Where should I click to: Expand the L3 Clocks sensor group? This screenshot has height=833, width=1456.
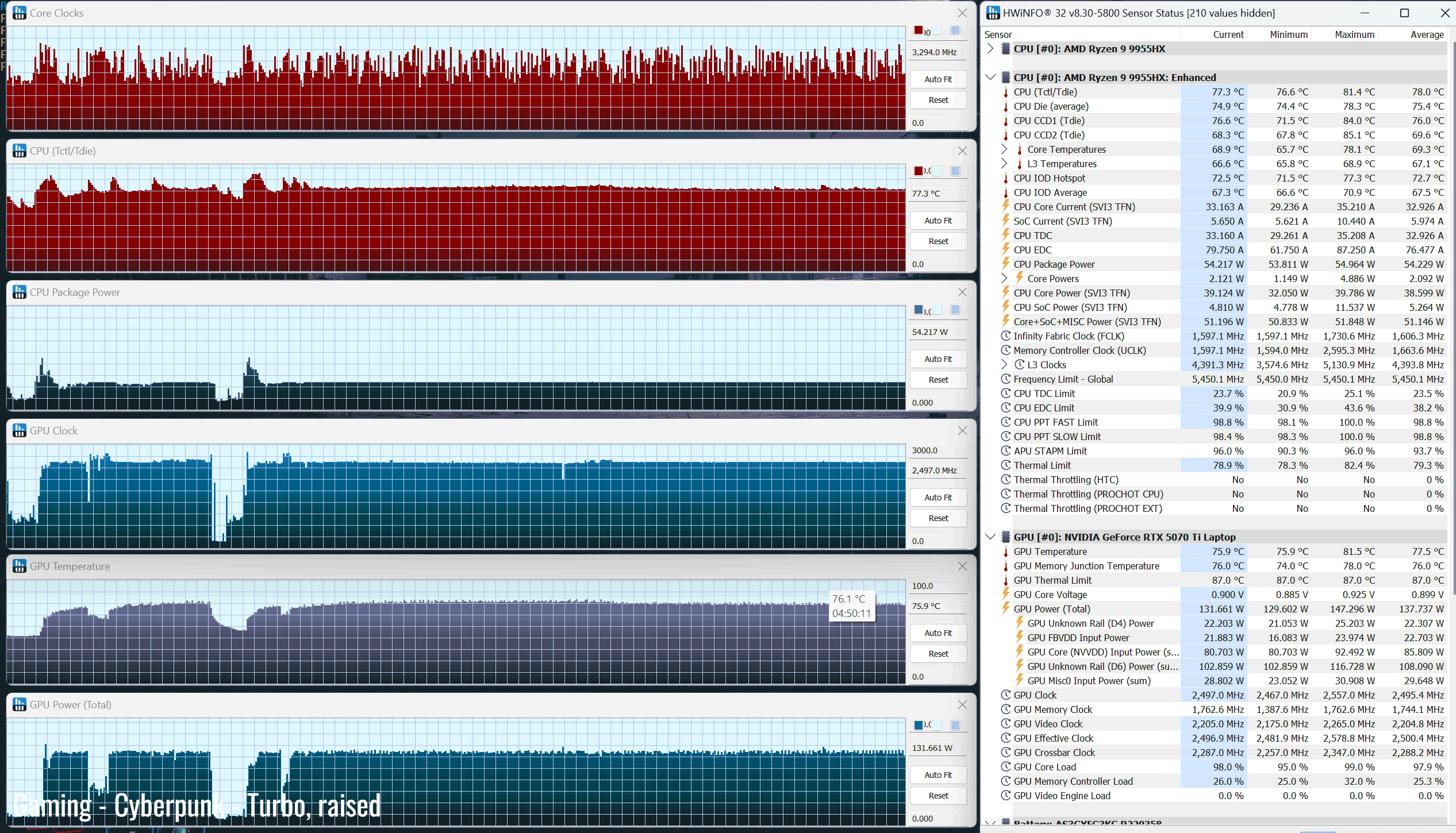pyautogui.click(x=1004, y=365)
